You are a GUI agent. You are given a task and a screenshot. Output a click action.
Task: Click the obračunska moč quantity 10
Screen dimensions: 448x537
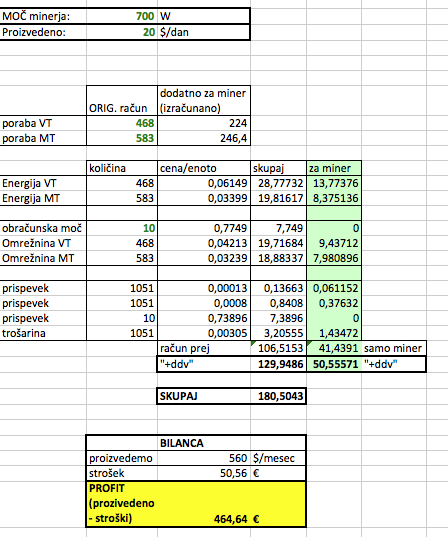(122, 228)
